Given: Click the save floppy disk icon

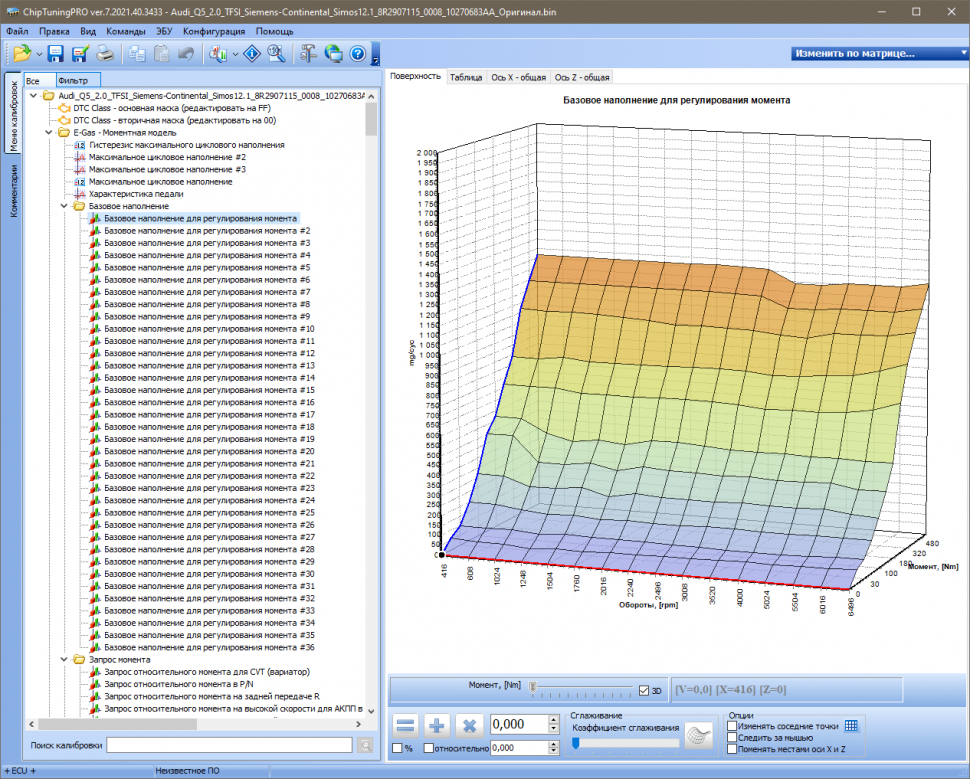Looking at the screenshot, I should (x=56, y=54).
